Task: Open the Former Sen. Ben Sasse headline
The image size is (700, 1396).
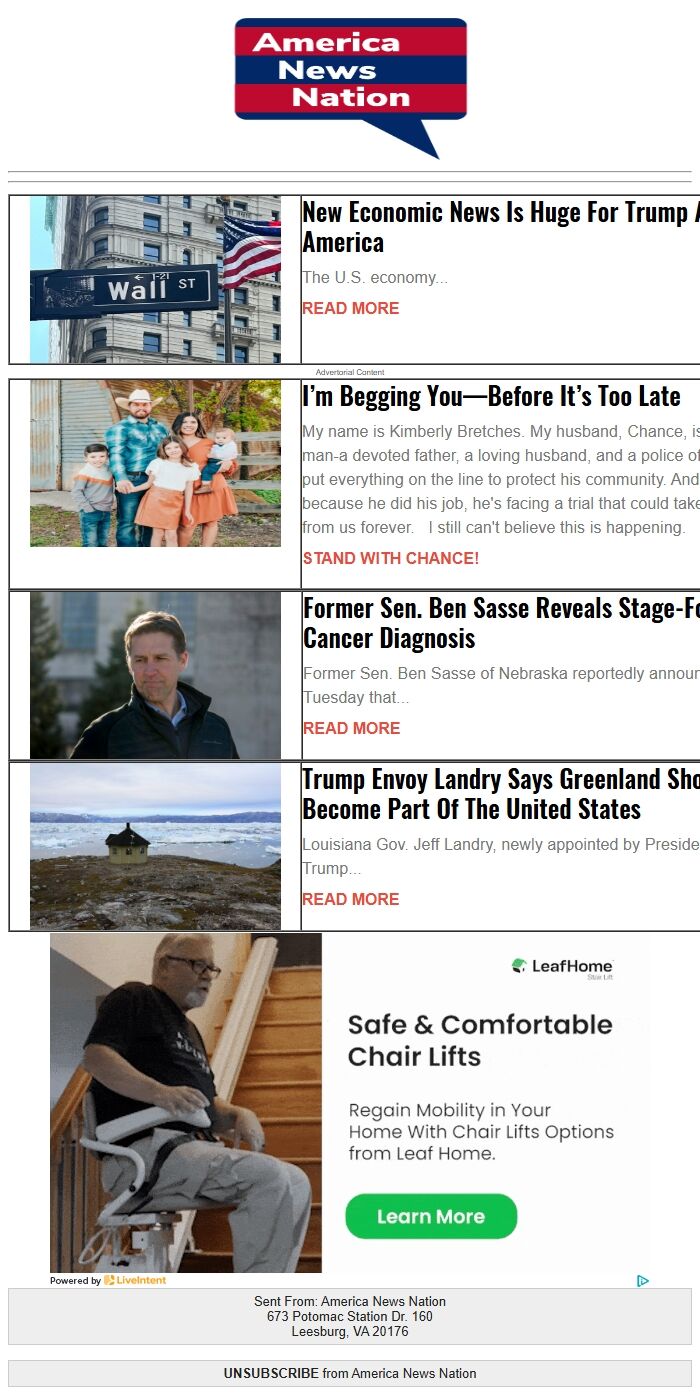Action: click(x=501, y=623)
